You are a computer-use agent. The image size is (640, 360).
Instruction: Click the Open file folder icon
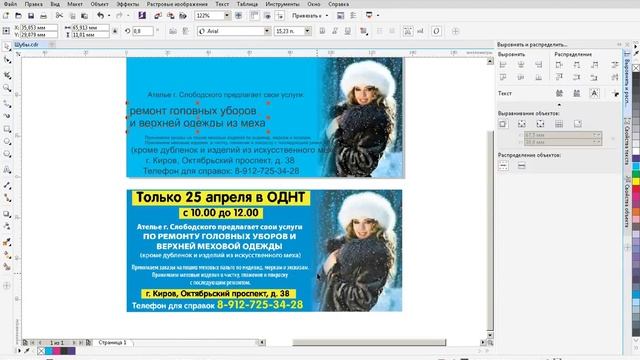click(18, 16)
